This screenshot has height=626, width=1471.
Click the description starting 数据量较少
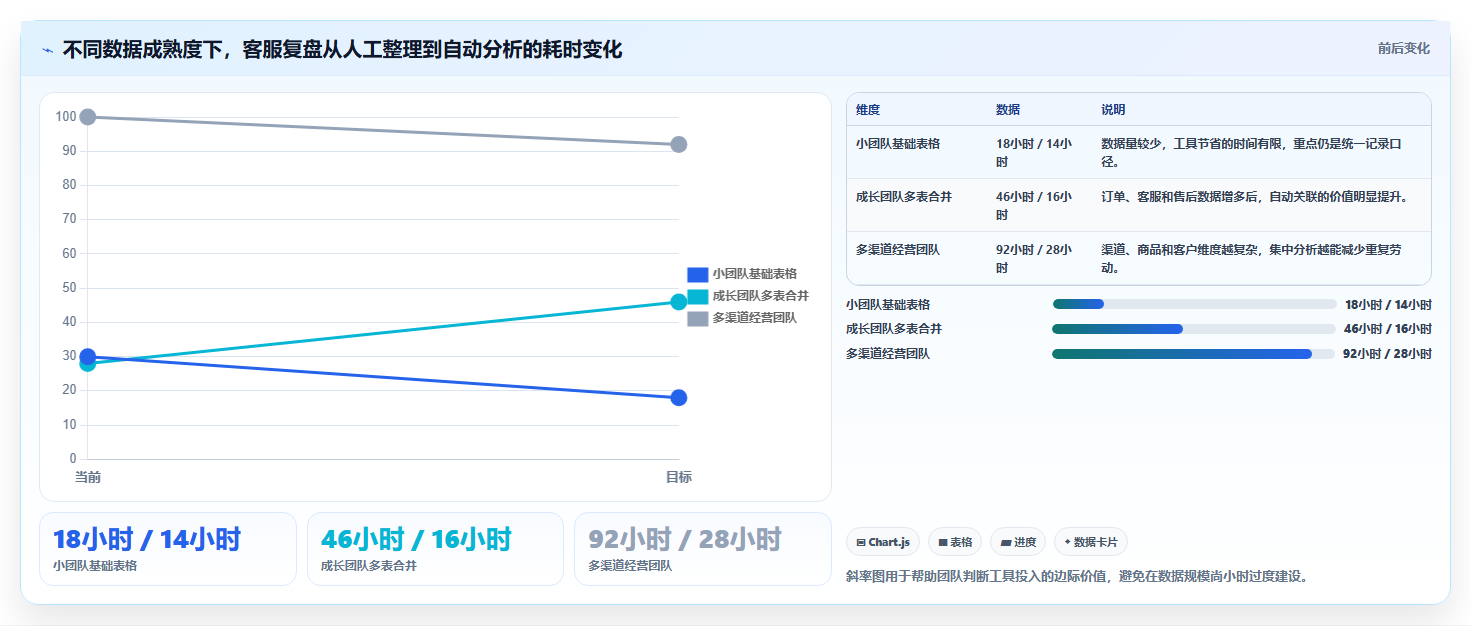[1251, 153]
